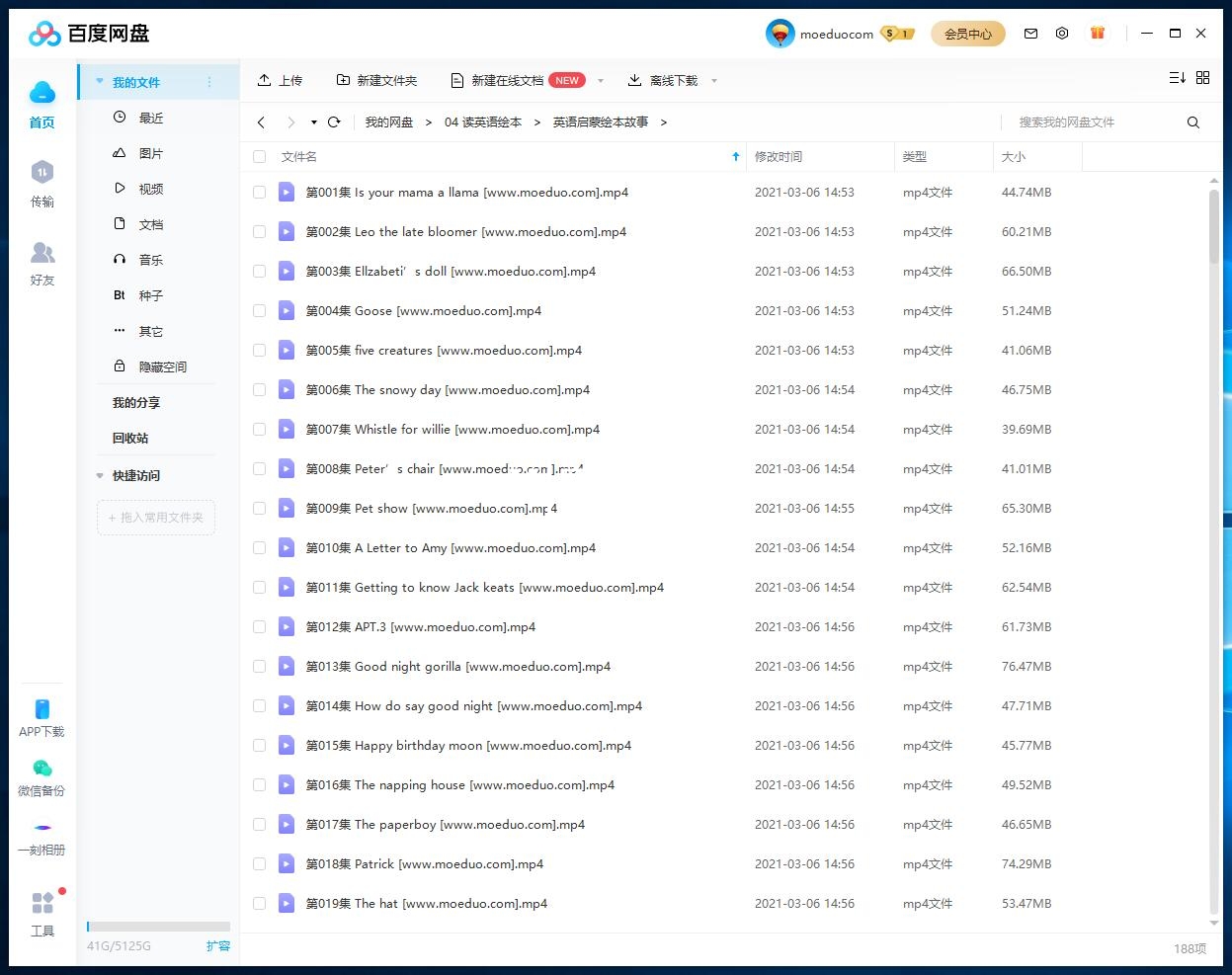Screen dimensions: 1232x975
Task: Click the gift box icon
Action: click(x=1097, y=34)
